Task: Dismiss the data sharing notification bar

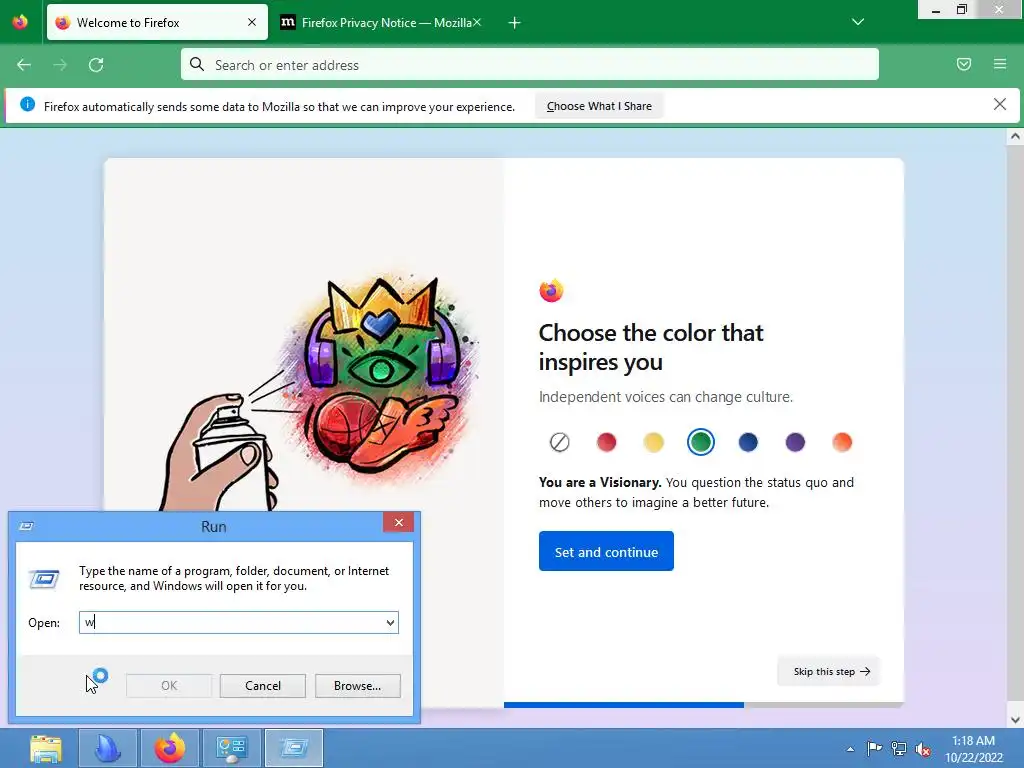Action: (1000, 104)
